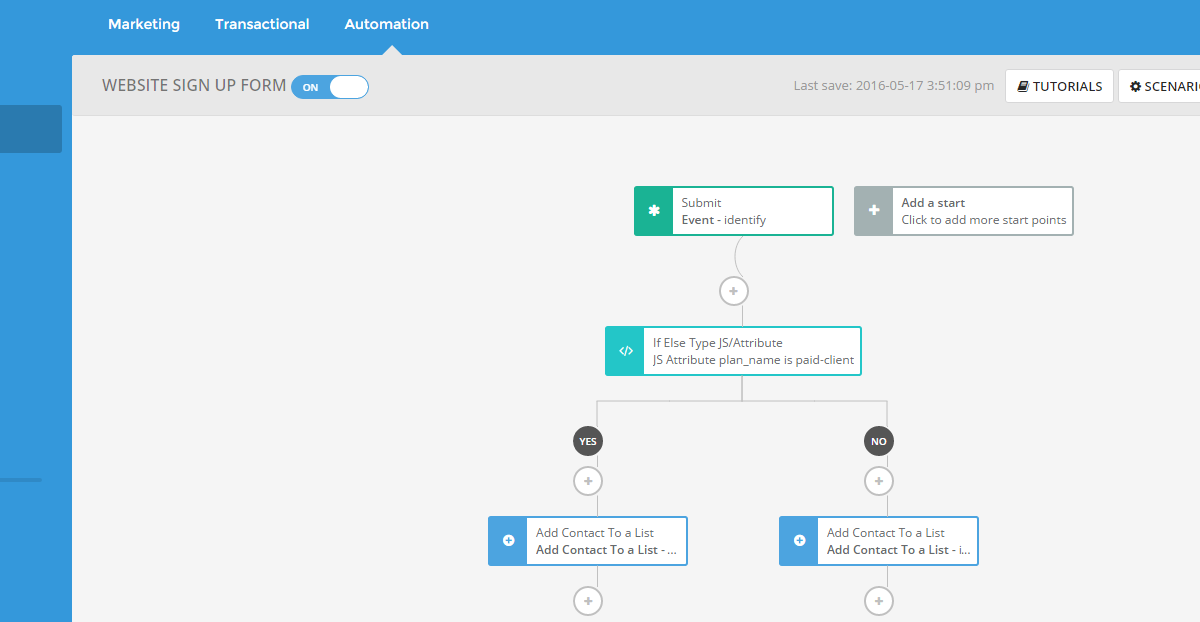Viewport: 1200px width, 622px height.
Task: Click the plus icon of NO-branch Add Contact node
Action: tap(799, 541)
